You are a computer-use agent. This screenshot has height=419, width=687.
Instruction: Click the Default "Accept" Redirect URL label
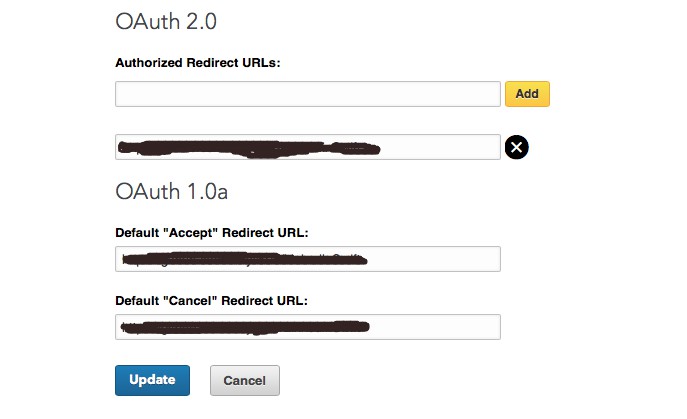coord(212,232)
